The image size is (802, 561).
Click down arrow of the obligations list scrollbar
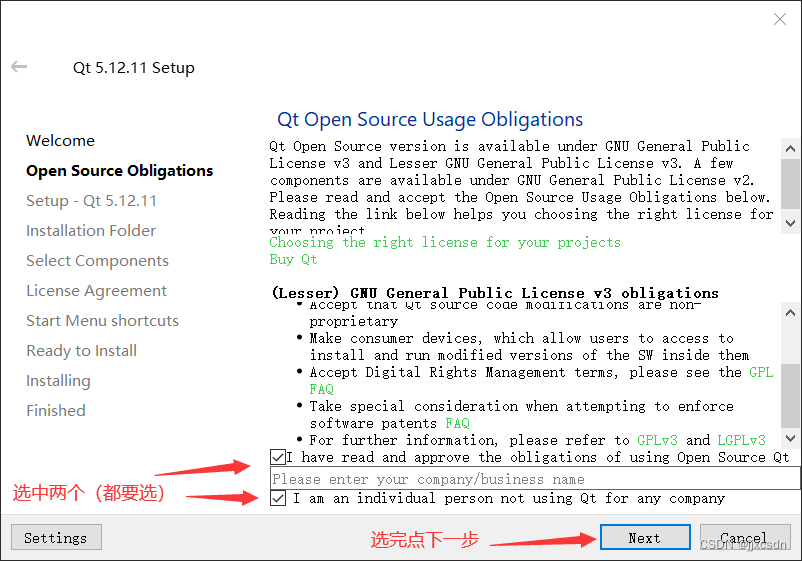790,438
